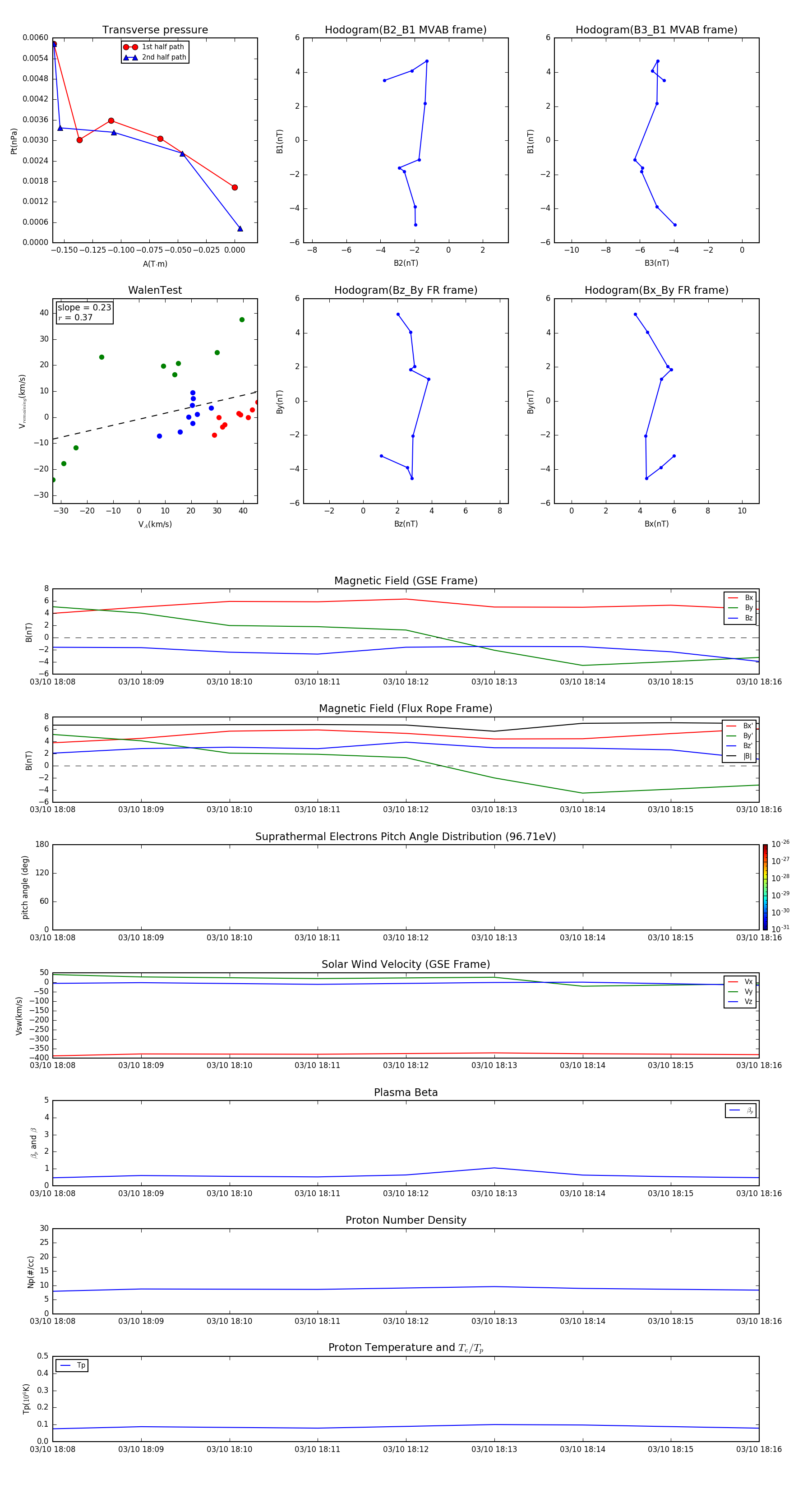The image size is (812, 1489).
Task: Select 'Vx' in the solar wind legend
Action: 740,981
